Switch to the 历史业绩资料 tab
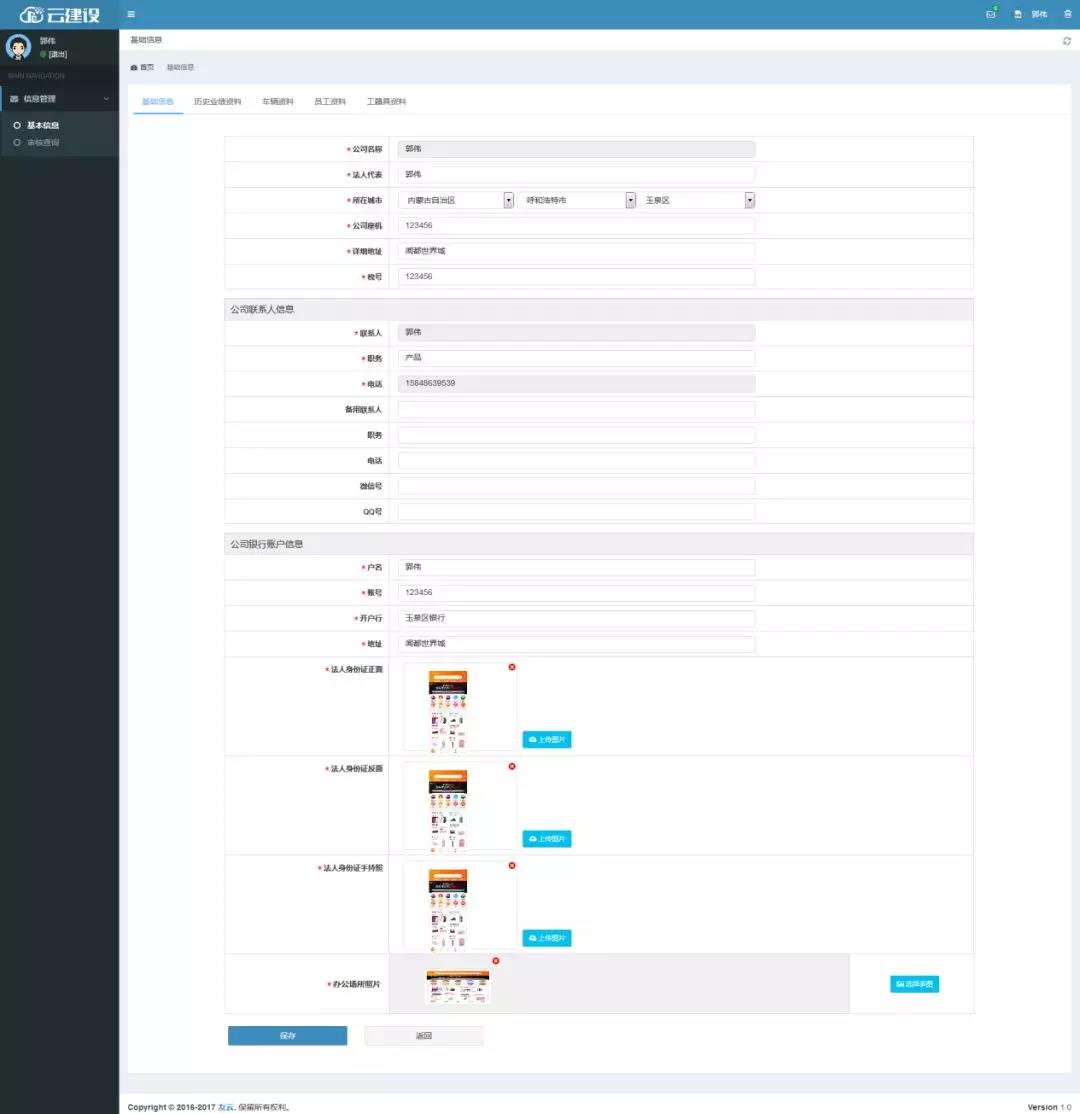Viewport: 1080px width, 1114px height. [217, 102]
